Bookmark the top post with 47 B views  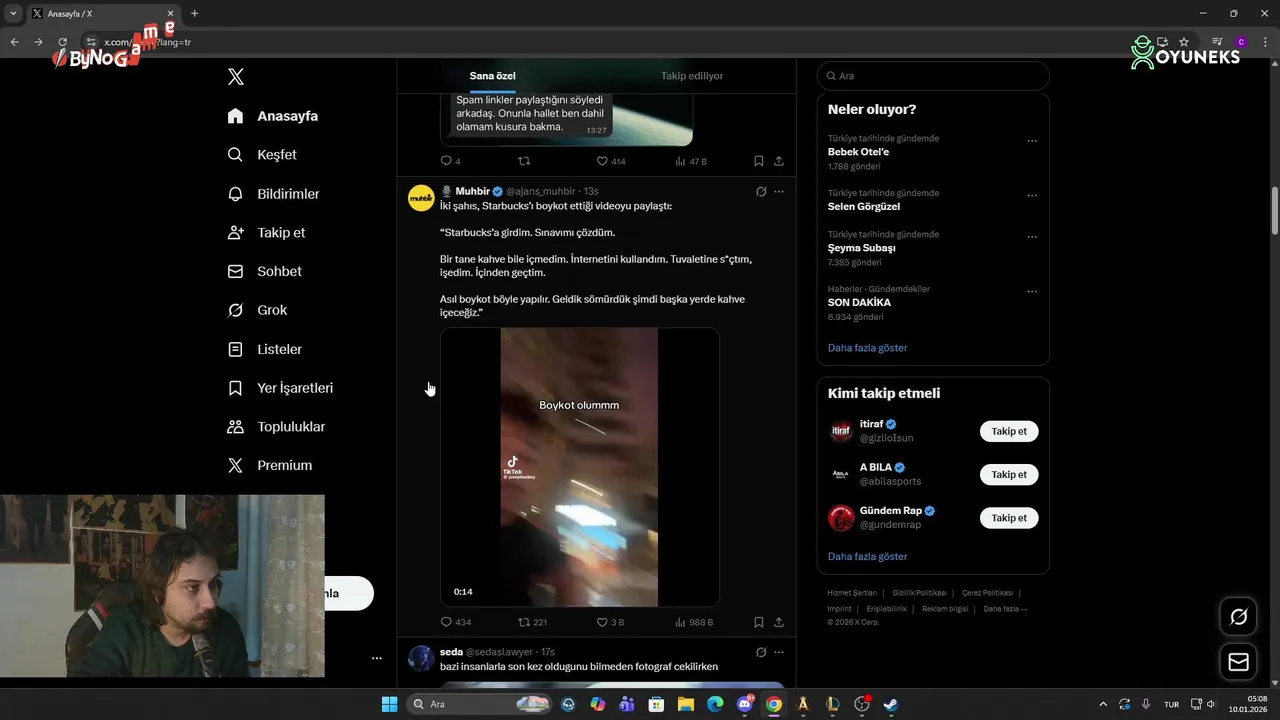[759, 161]
